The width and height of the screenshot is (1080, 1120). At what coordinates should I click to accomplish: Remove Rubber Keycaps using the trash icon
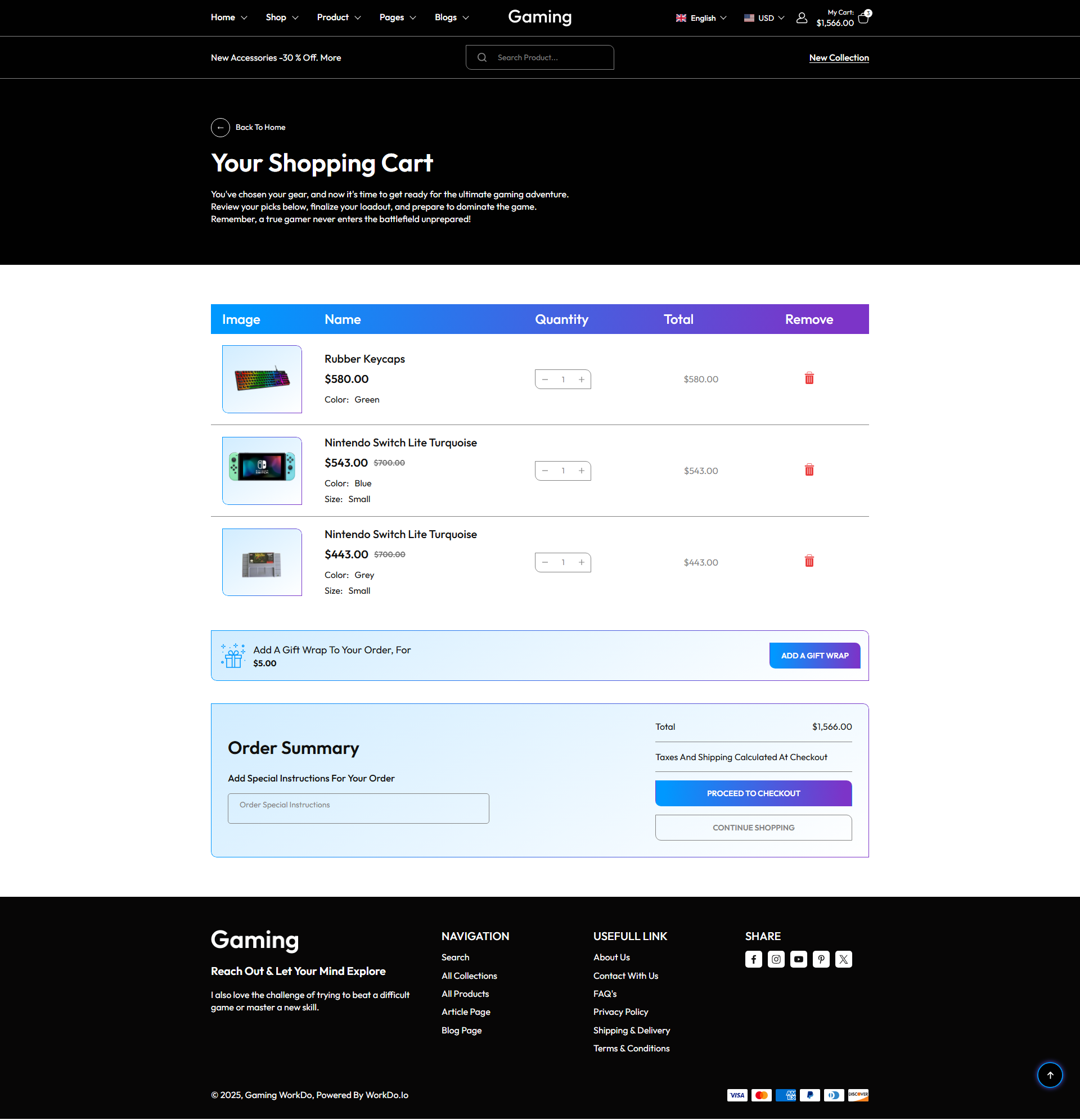tap(809, 378)
